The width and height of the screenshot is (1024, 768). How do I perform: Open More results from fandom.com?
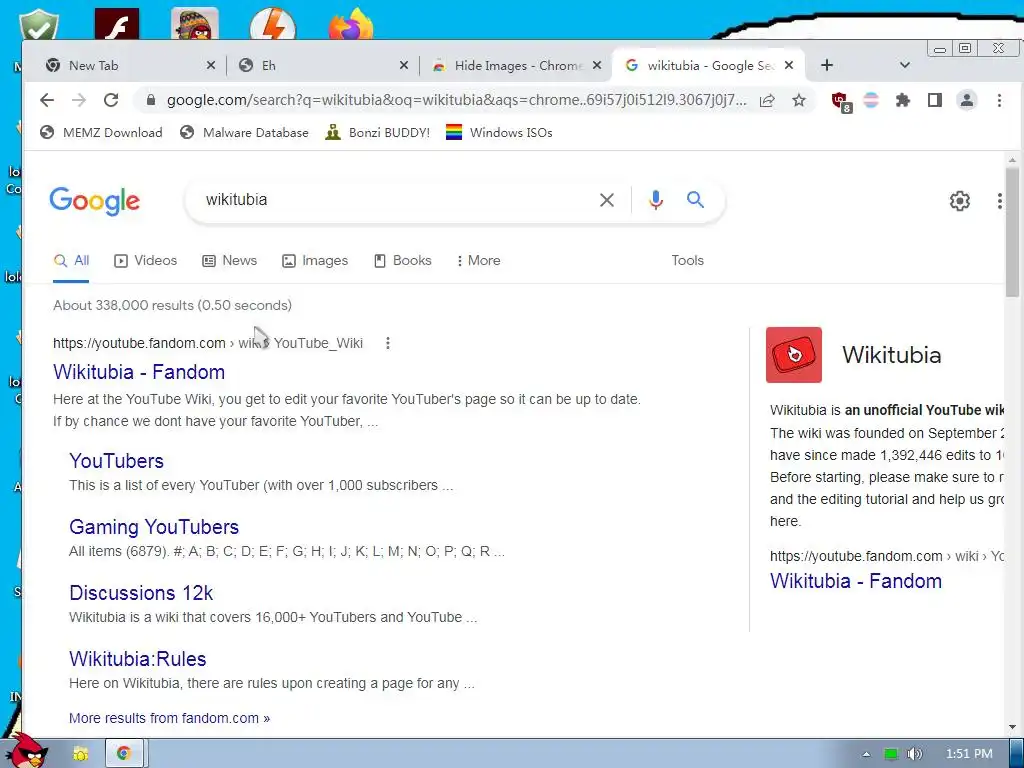[x=169, y=718]
